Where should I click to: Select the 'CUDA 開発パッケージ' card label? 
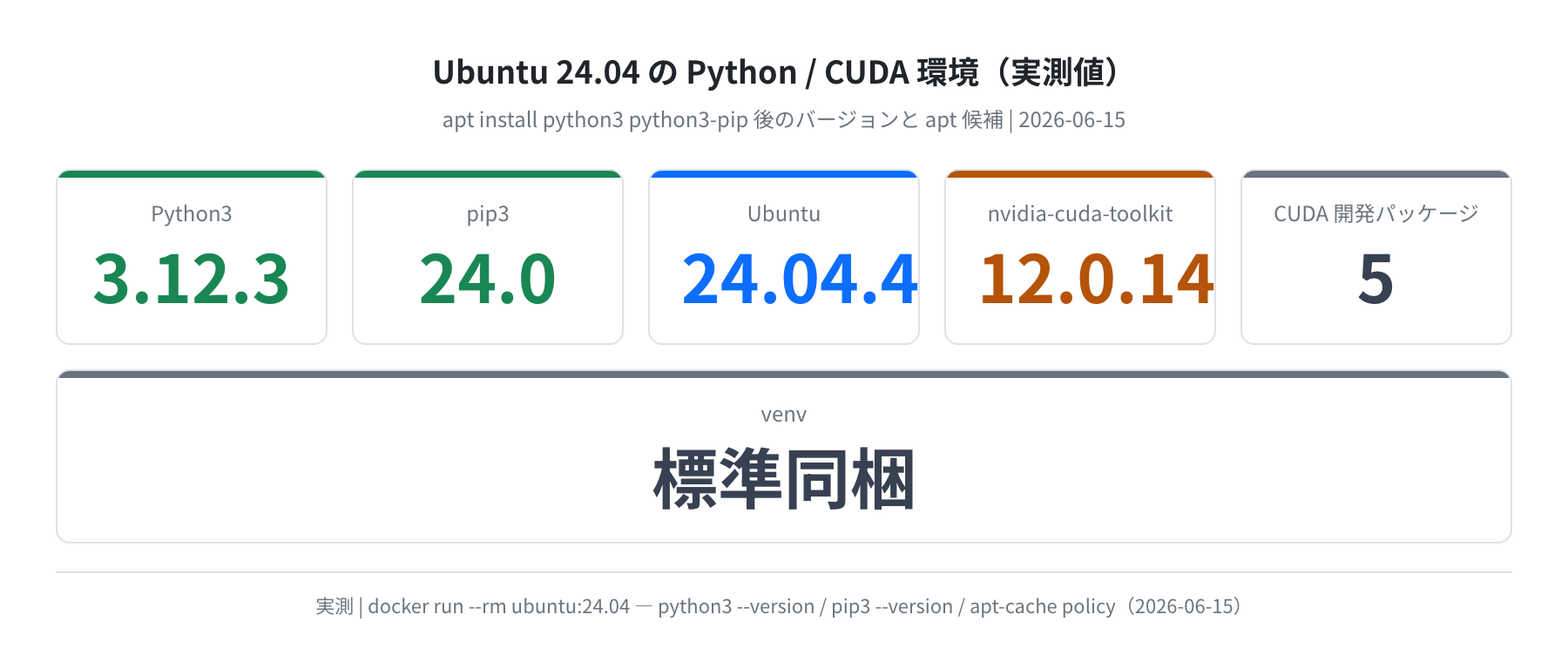(x=1376, y=214)
